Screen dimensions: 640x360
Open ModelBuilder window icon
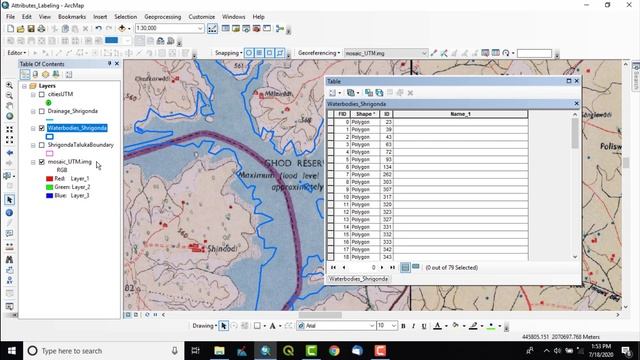pos(280,29)
